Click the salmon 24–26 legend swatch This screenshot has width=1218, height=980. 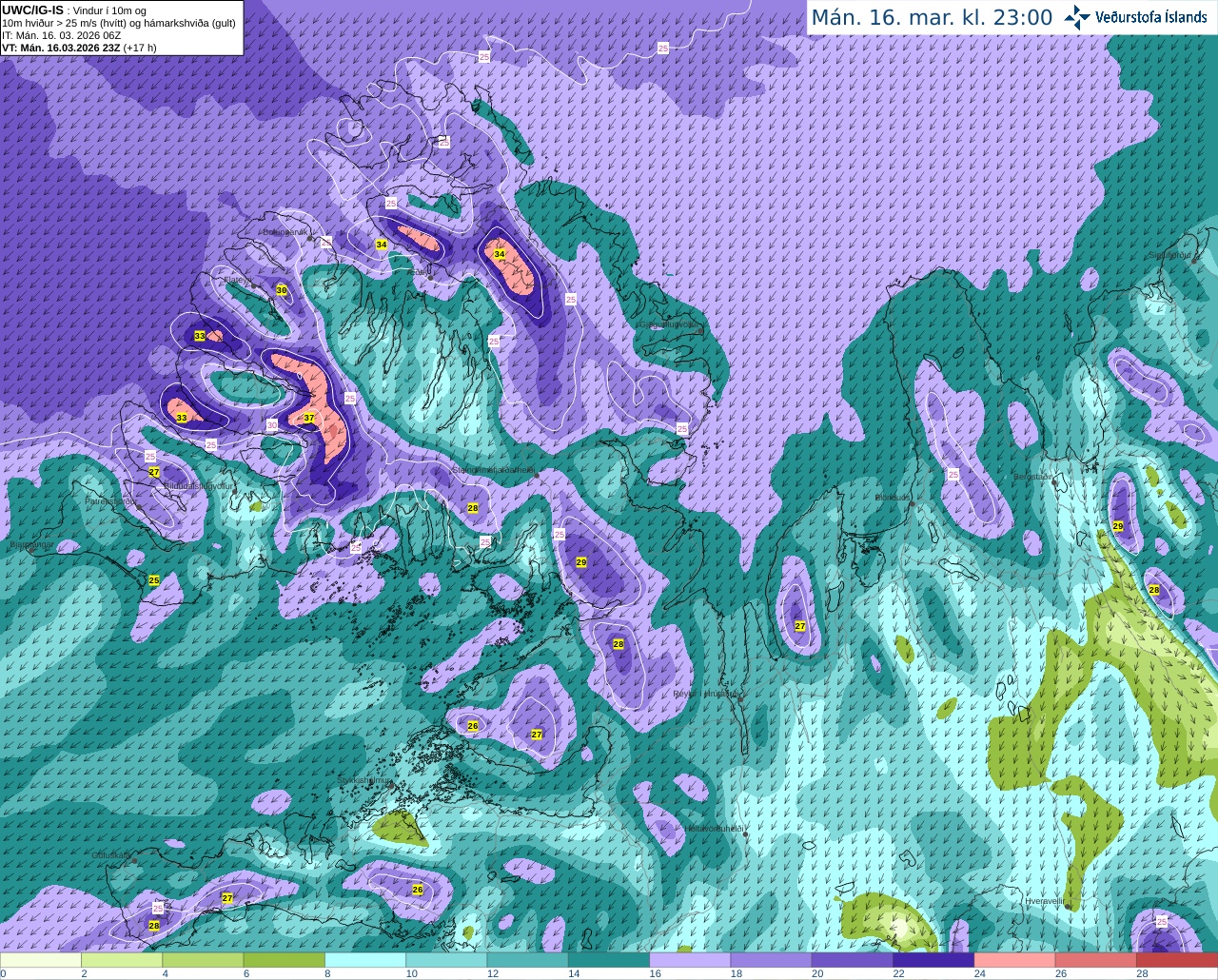coord(1013,960)
